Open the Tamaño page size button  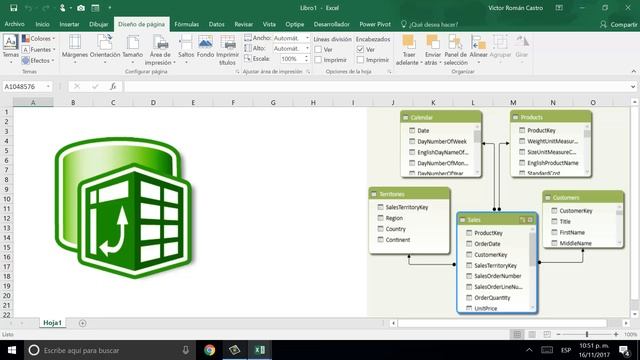(x=133, y=50)
